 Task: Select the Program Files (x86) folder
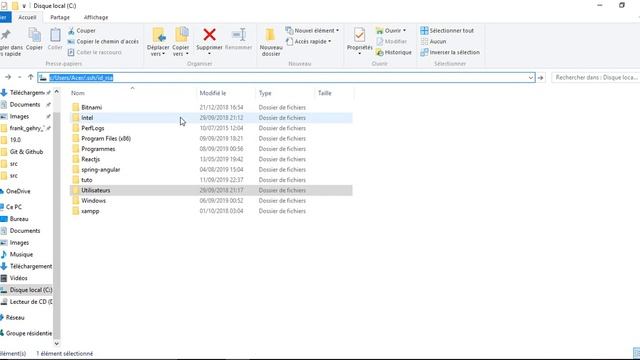[x=211, y=138]
